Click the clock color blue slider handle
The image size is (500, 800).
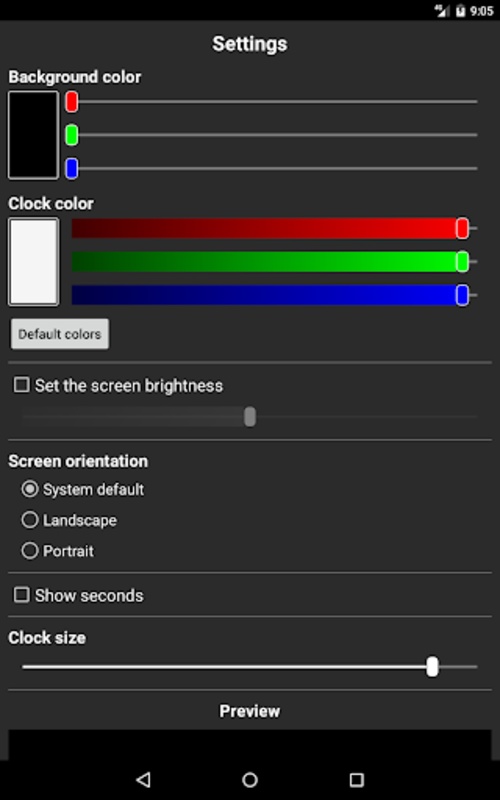click(462, 295)
